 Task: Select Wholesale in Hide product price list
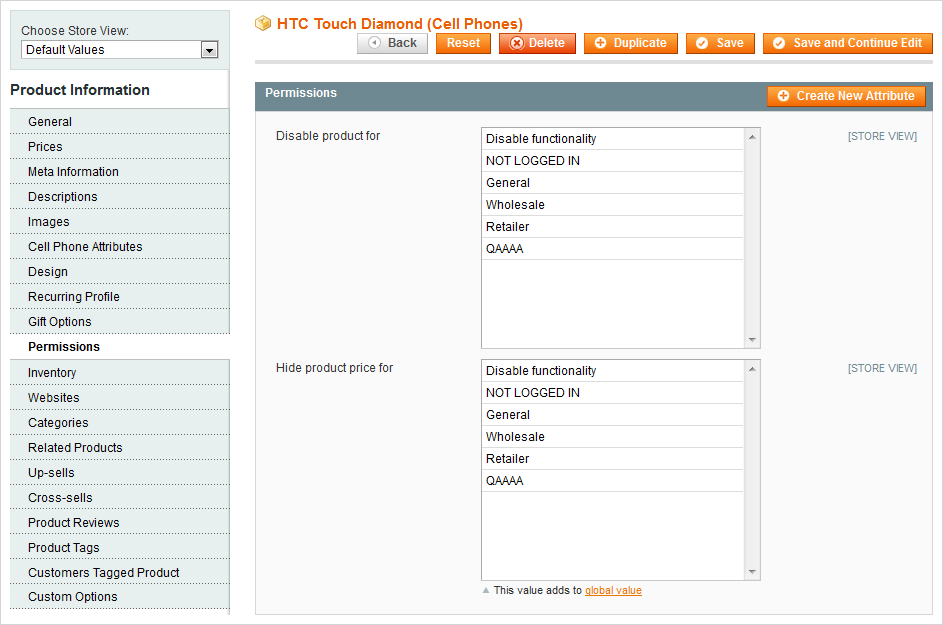(613, 437)
